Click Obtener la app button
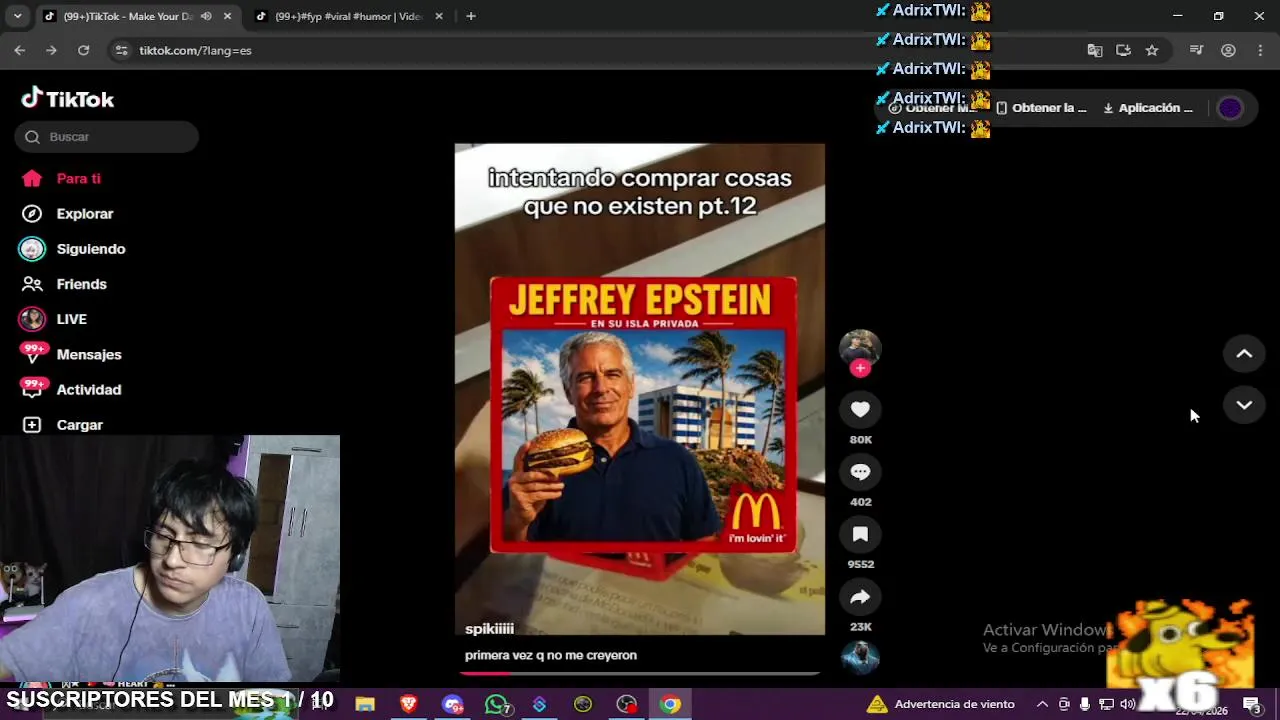 (x=1042, y=108)
